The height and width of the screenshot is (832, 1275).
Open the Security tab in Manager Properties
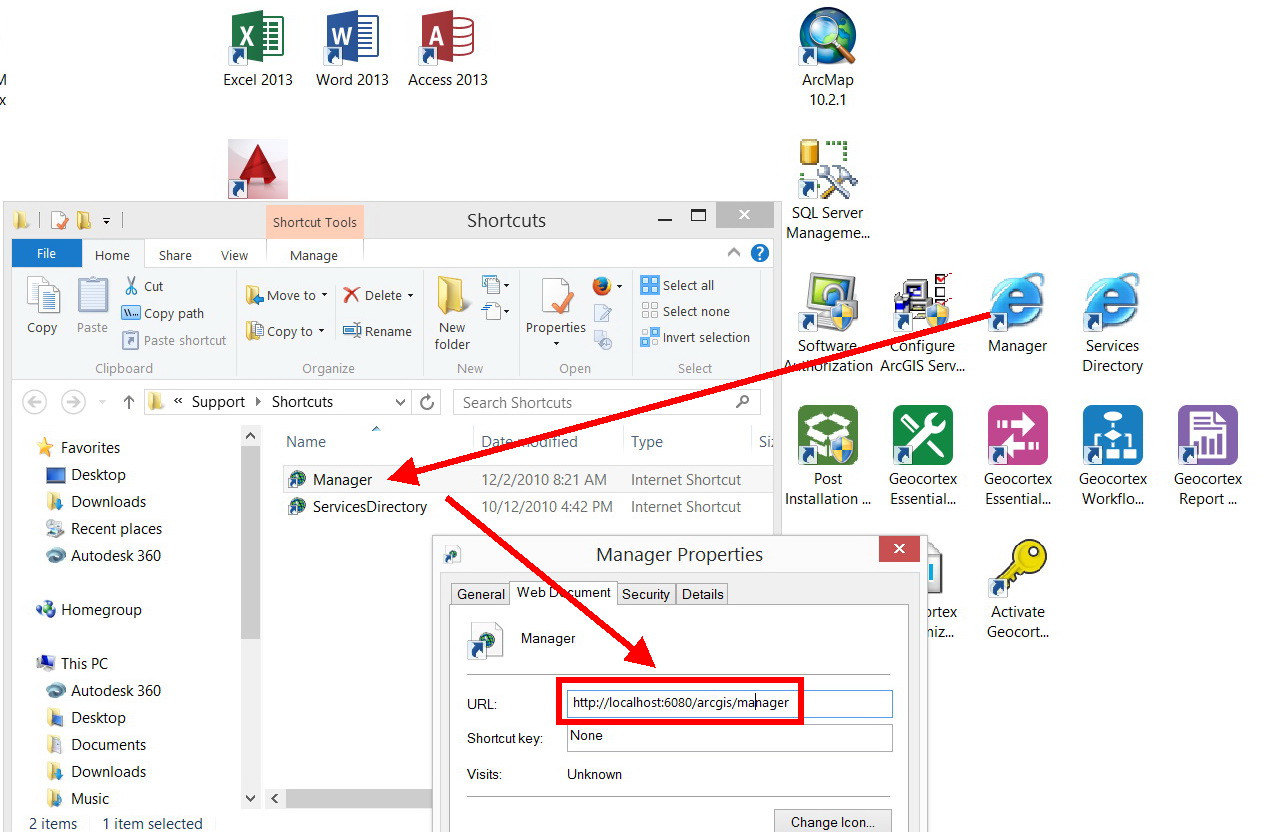click(645, 594)
